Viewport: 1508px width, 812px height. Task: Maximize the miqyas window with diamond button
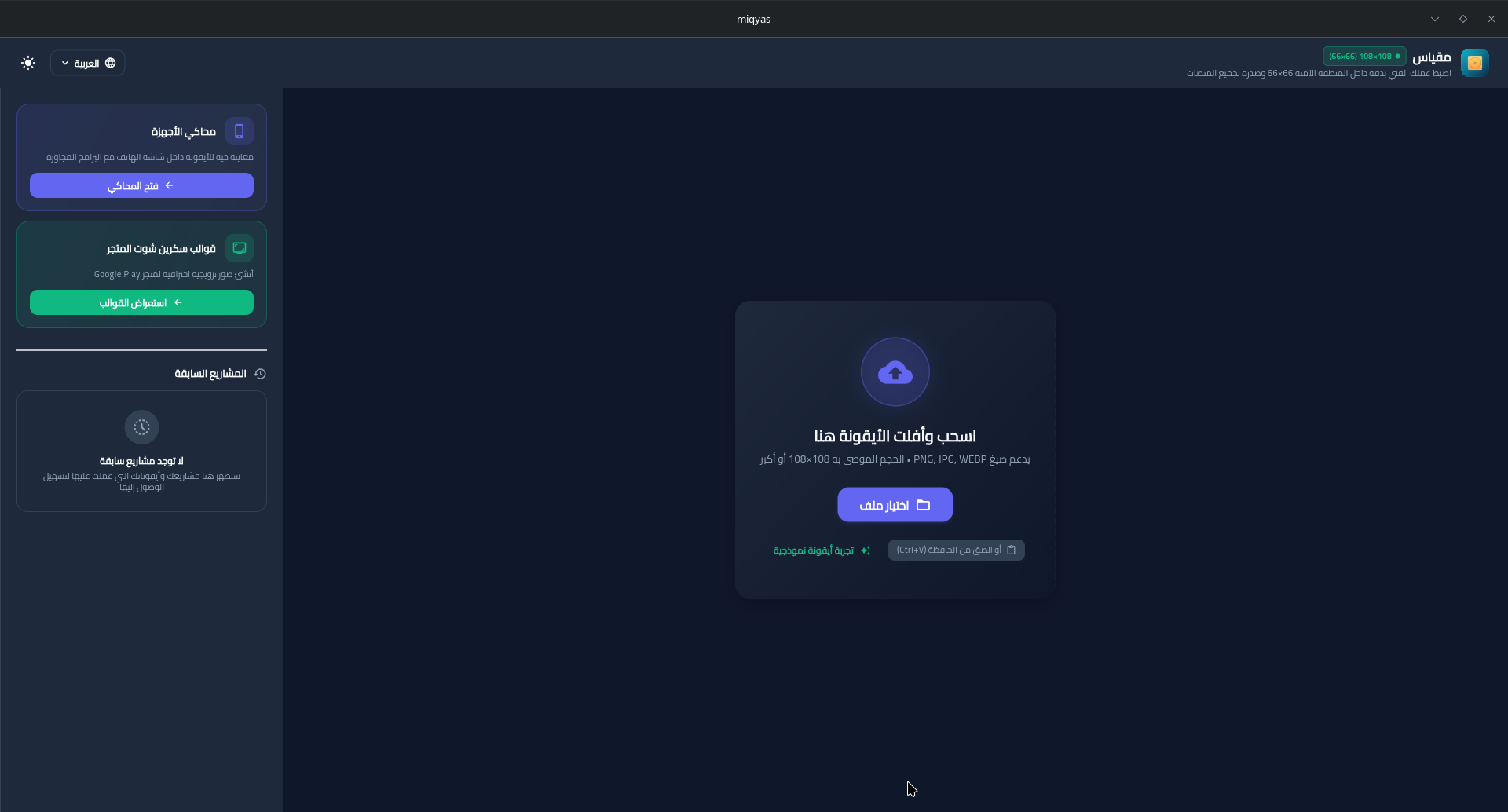[x=1463, y=19]
